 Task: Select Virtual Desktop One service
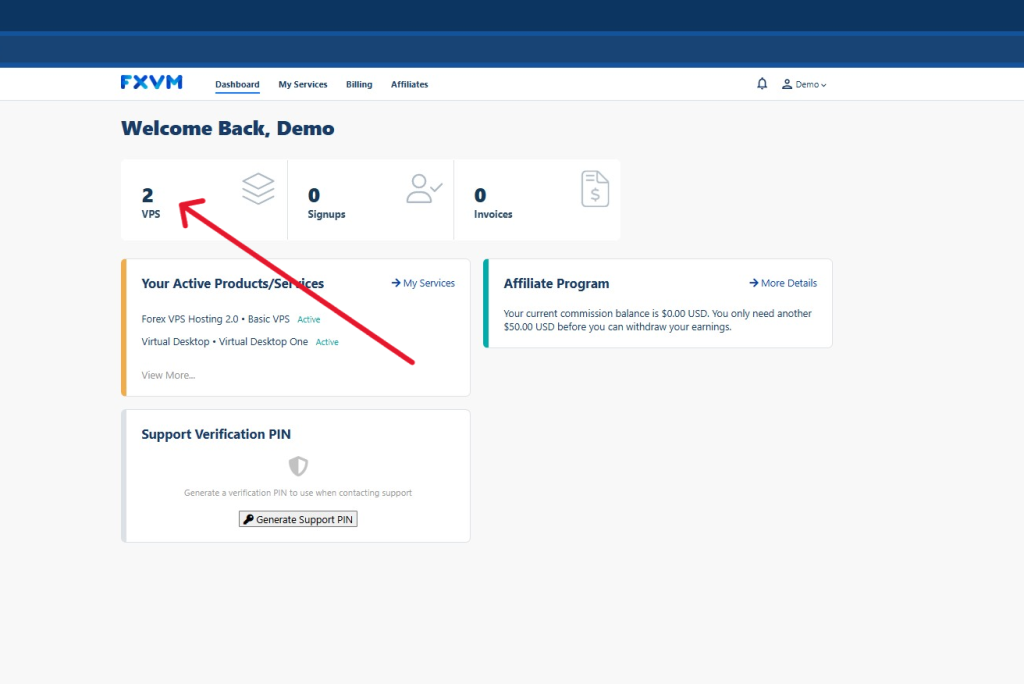click(226, 342)
